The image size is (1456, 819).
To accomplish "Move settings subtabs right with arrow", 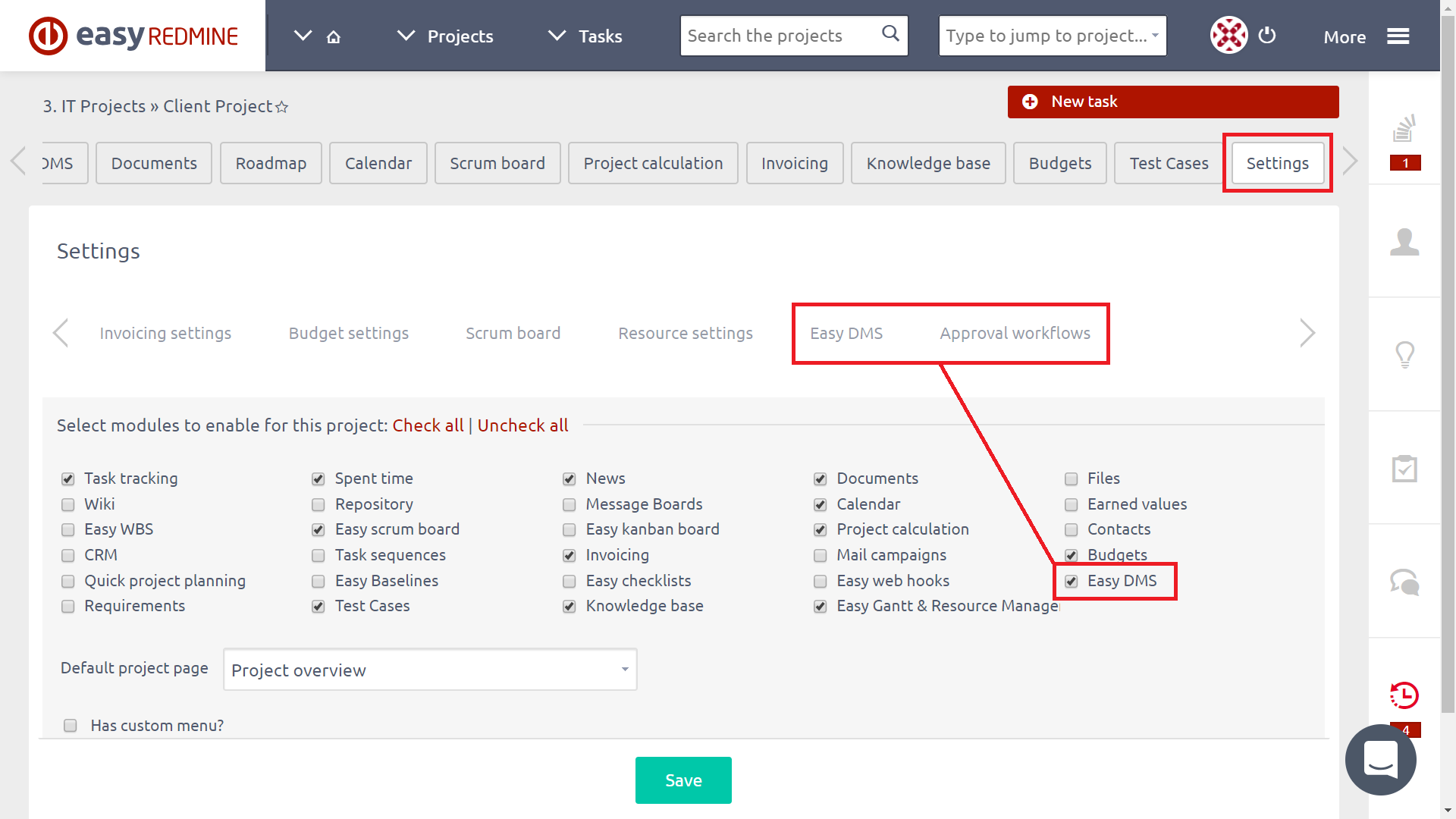I will click(x=1307, y=333).
